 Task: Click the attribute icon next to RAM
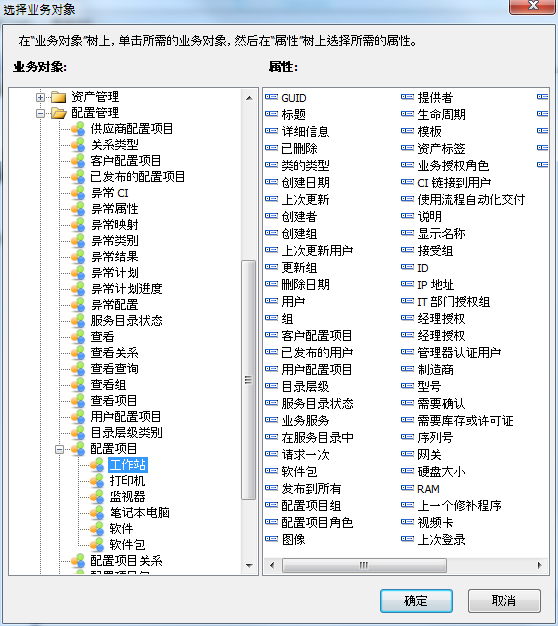tap(407, 488)
